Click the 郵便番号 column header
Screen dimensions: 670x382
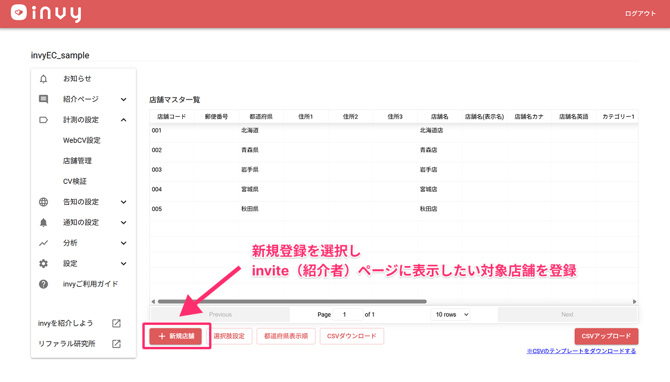216,117
